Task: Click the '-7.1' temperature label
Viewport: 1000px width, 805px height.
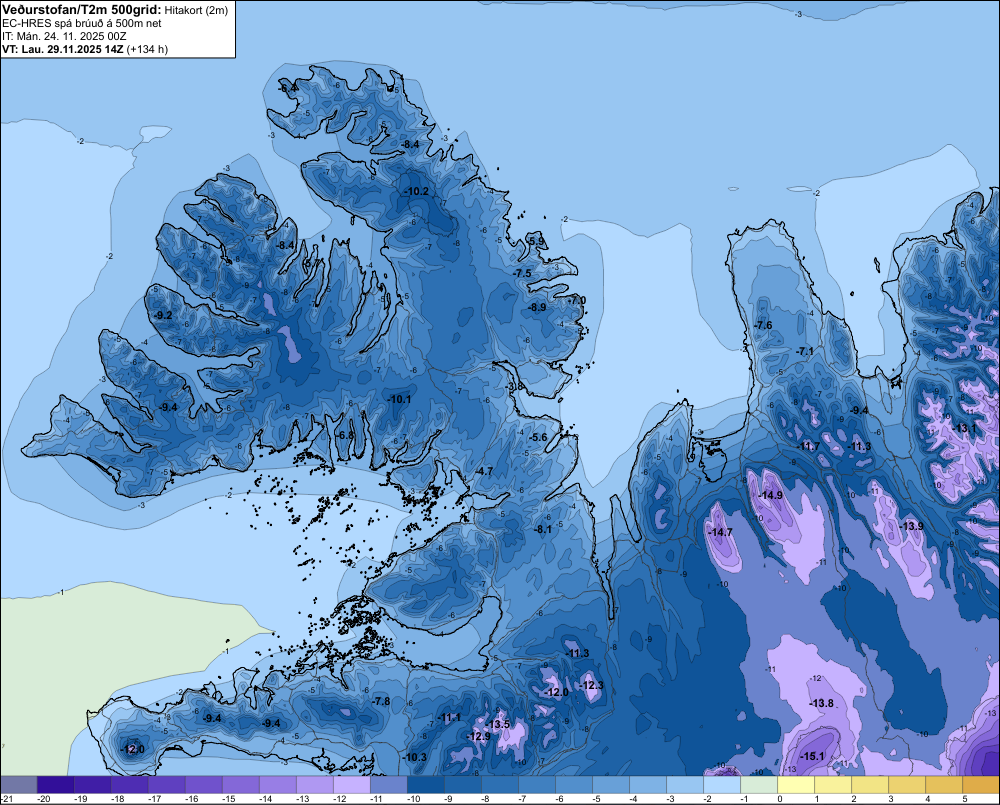Action: point(805,351)
